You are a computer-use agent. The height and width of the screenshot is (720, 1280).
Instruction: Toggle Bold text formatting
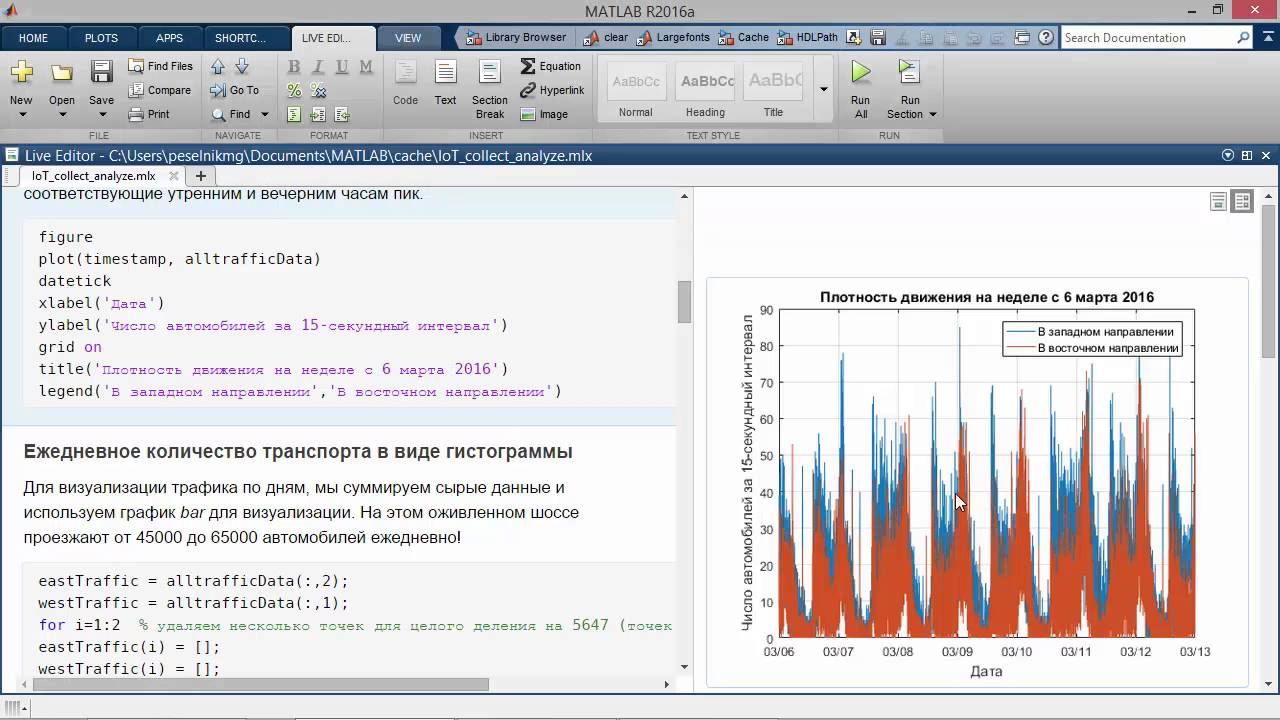pyautogui.click(x=294, y=67)
